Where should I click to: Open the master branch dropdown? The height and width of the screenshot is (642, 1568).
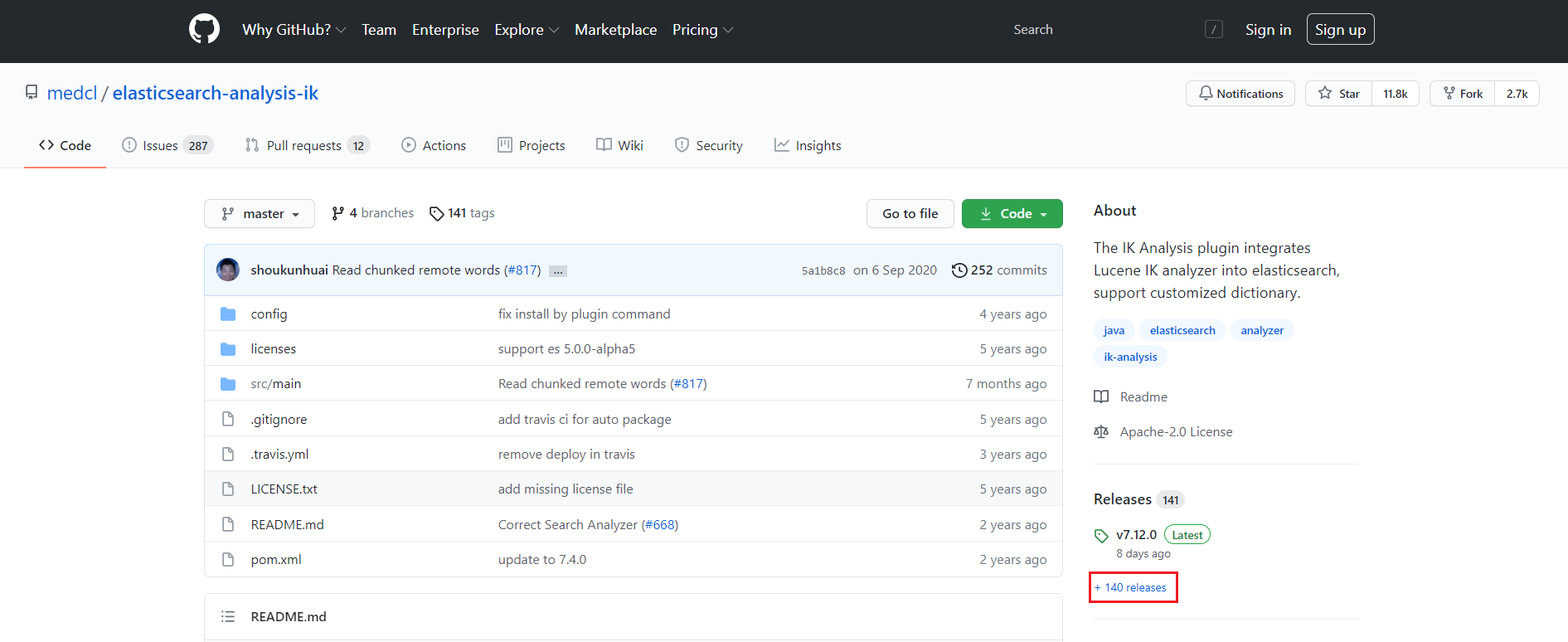260,213
